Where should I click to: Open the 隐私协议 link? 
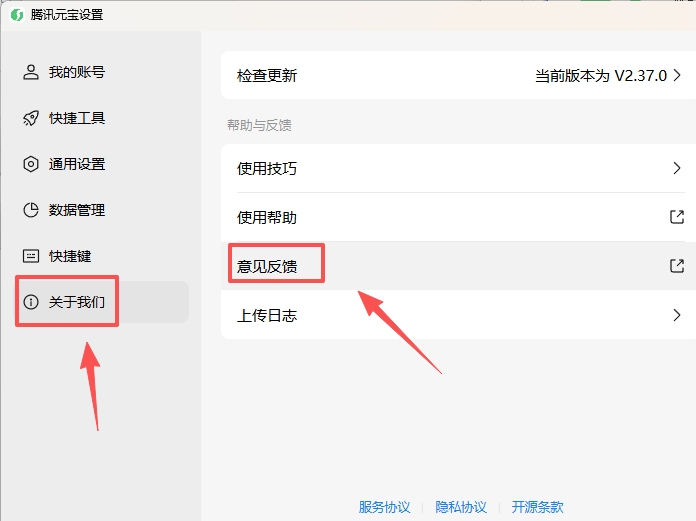point(461,507)
